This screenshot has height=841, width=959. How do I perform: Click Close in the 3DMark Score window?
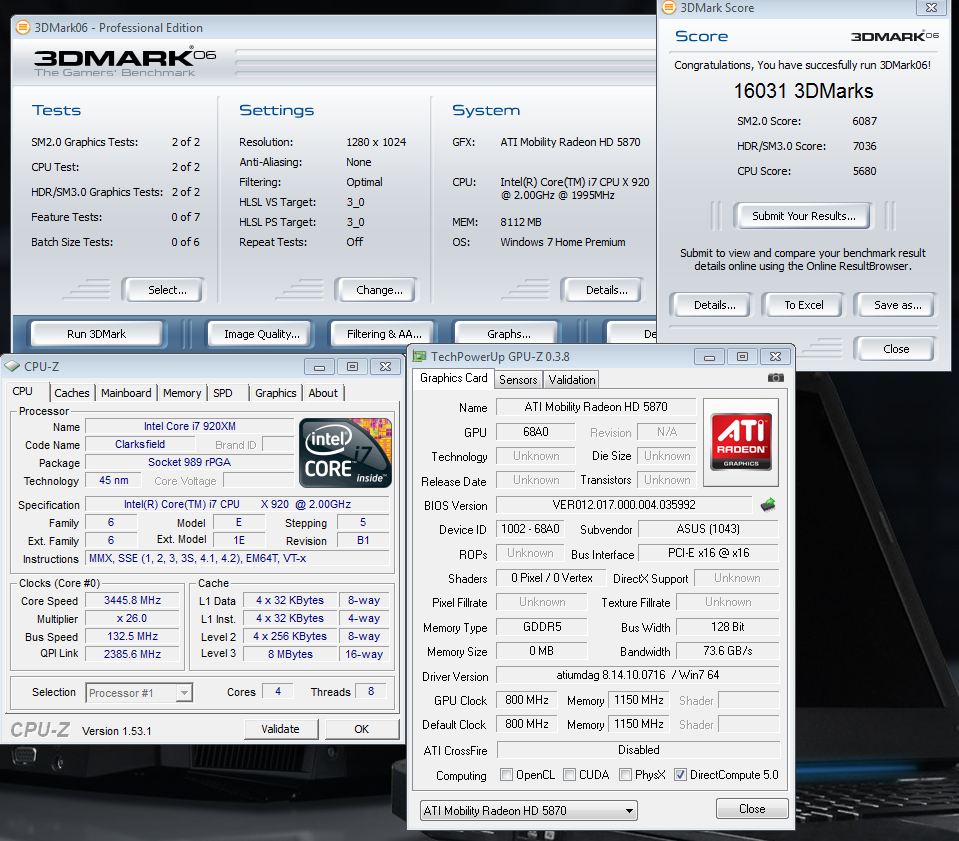(894, 349)
